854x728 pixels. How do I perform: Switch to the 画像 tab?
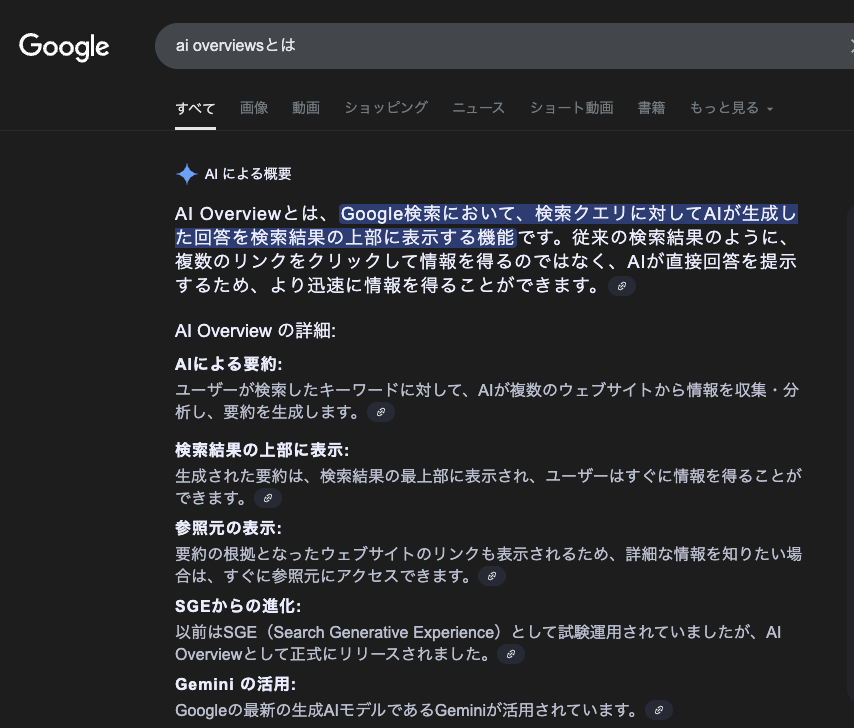pos(254,108)
